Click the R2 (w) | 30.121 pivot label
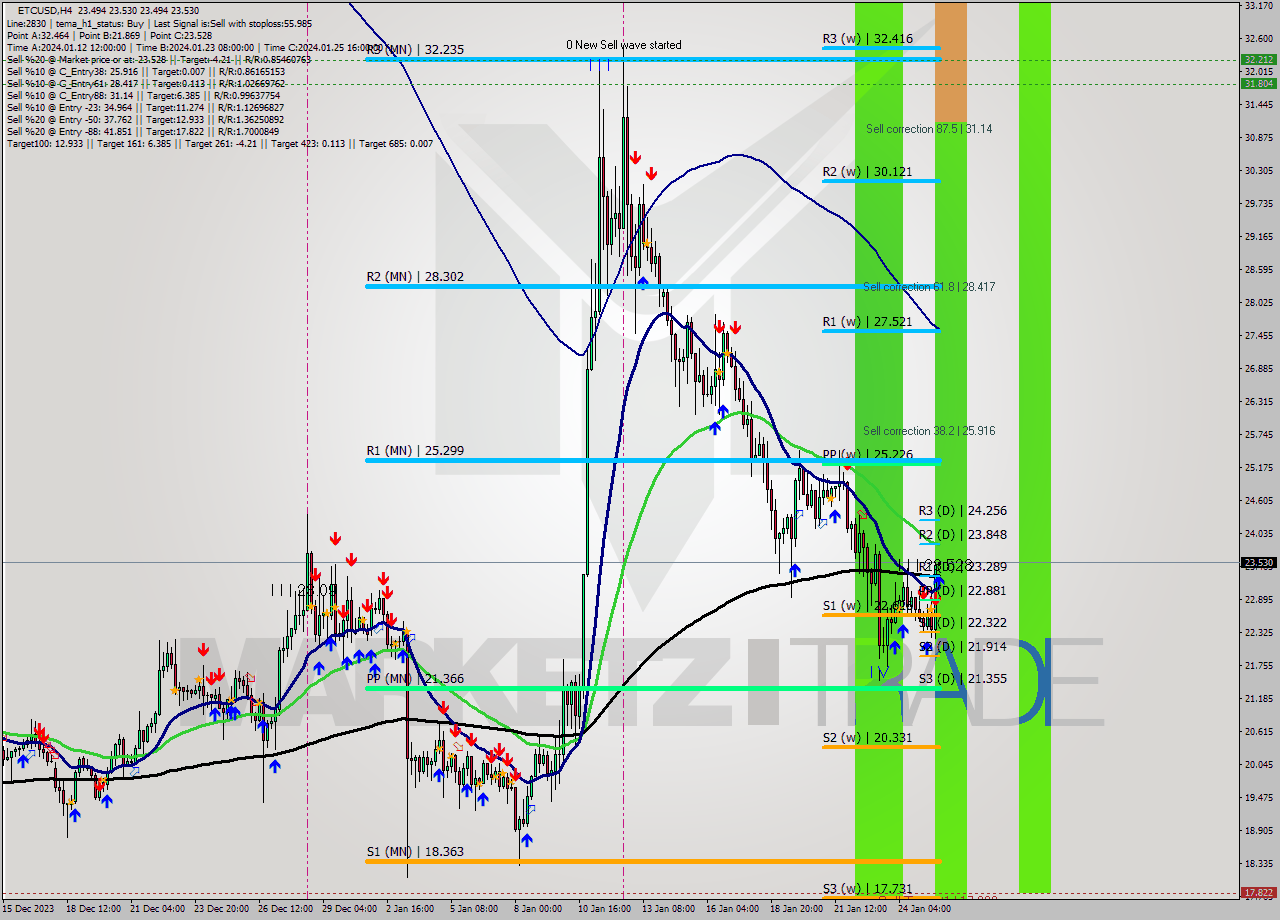 click(x=867, y=172)
